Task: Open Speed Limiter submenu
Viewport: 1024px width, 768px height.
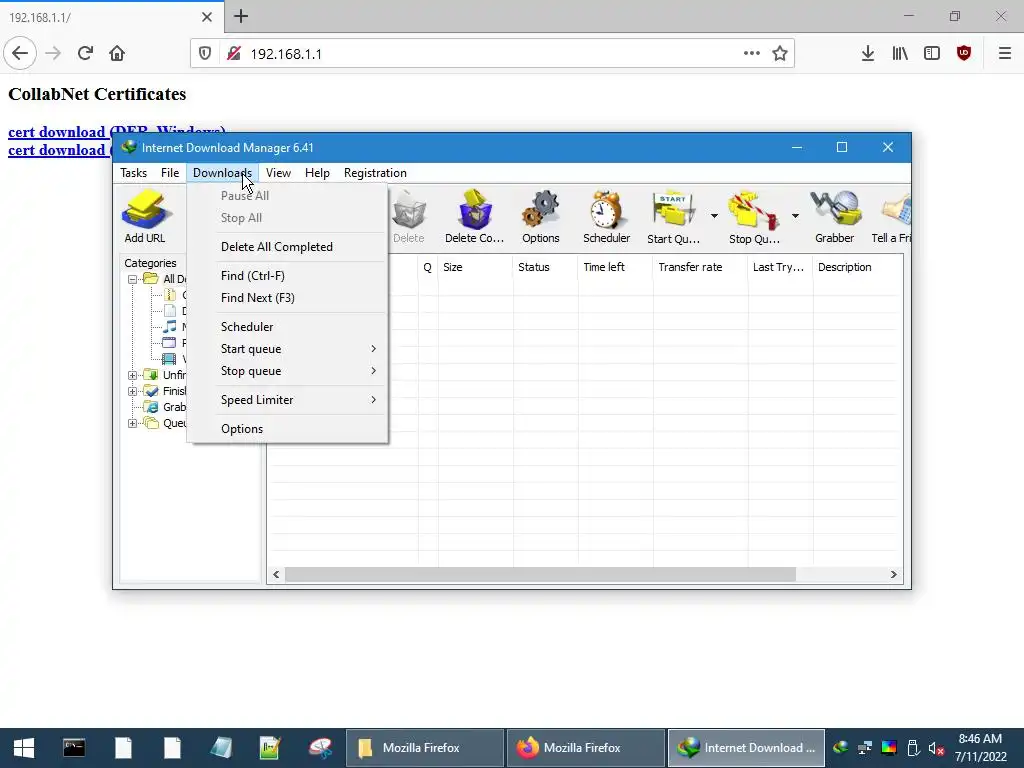Action: pos(287,400)
